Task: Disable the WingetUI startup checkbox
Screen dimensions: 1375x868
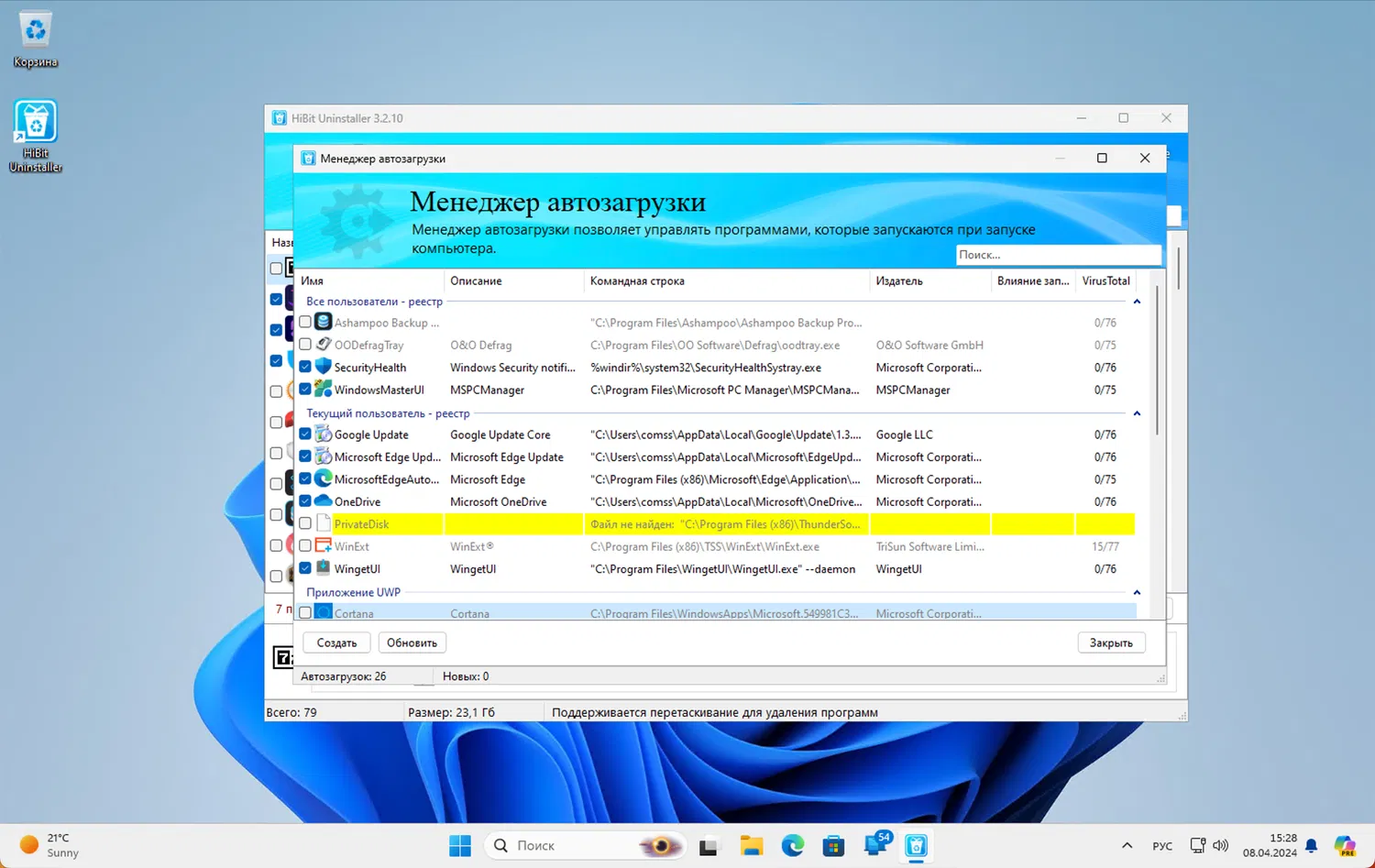Action: click(305, 568)
